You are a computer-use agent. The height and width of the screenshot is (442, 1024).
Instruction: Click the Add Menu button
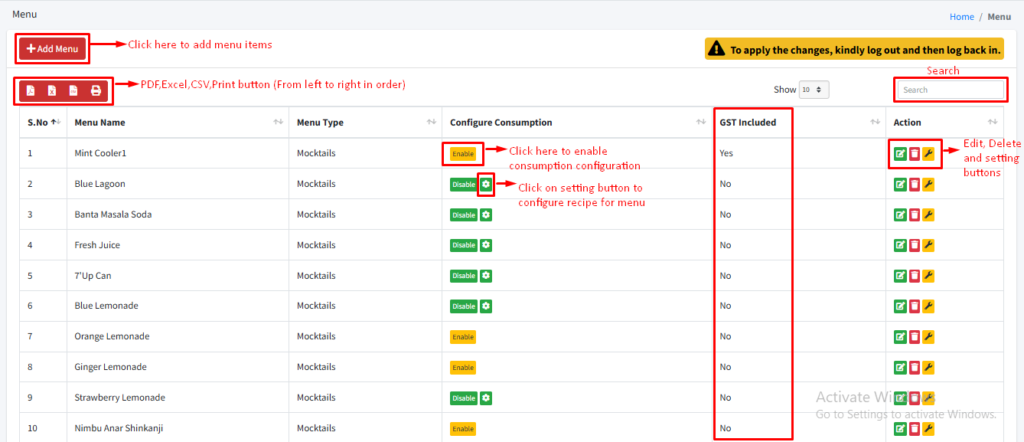coord(53,48)
